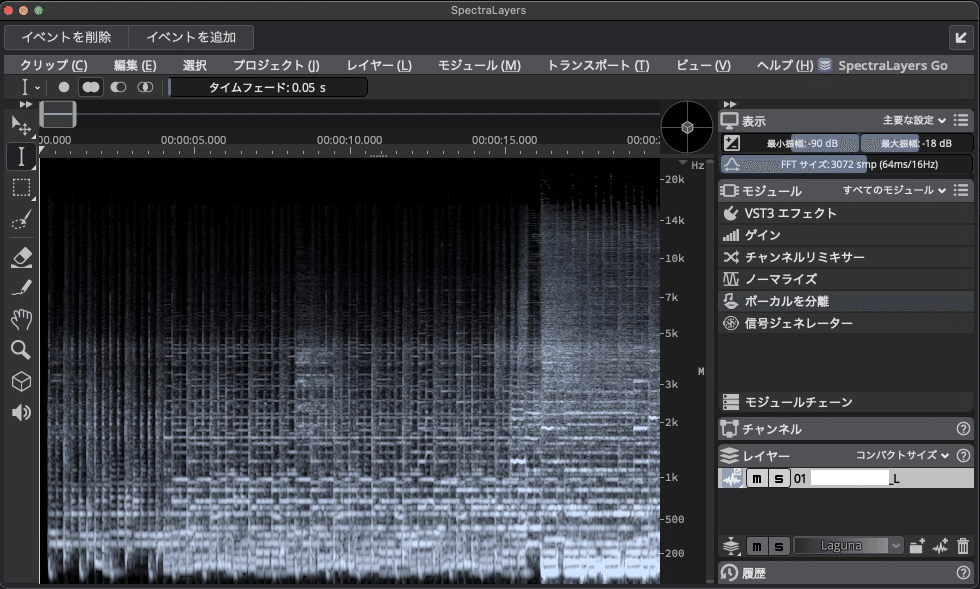Select the Eraser tool
The width and height of the screenshot is (980, 589).
[20, 257]
